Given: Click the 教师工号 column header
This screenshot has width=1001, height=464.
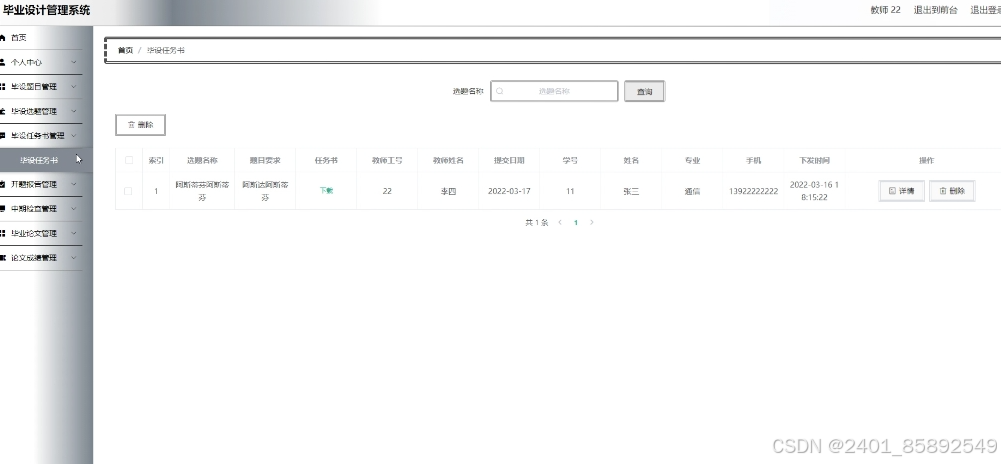Looking at the screenshot, I should coord(387,161).
